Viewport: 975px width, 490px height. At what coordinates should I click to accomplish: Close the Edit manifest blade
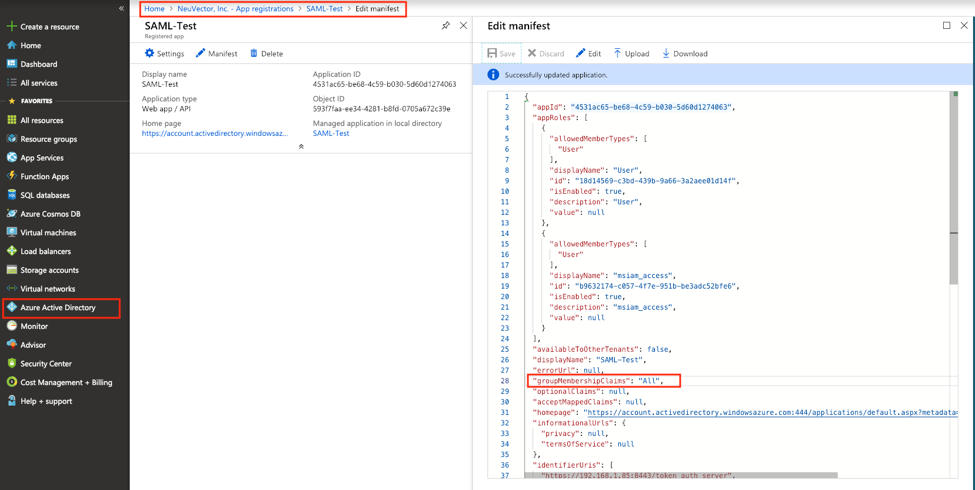[x=965, y=25]
